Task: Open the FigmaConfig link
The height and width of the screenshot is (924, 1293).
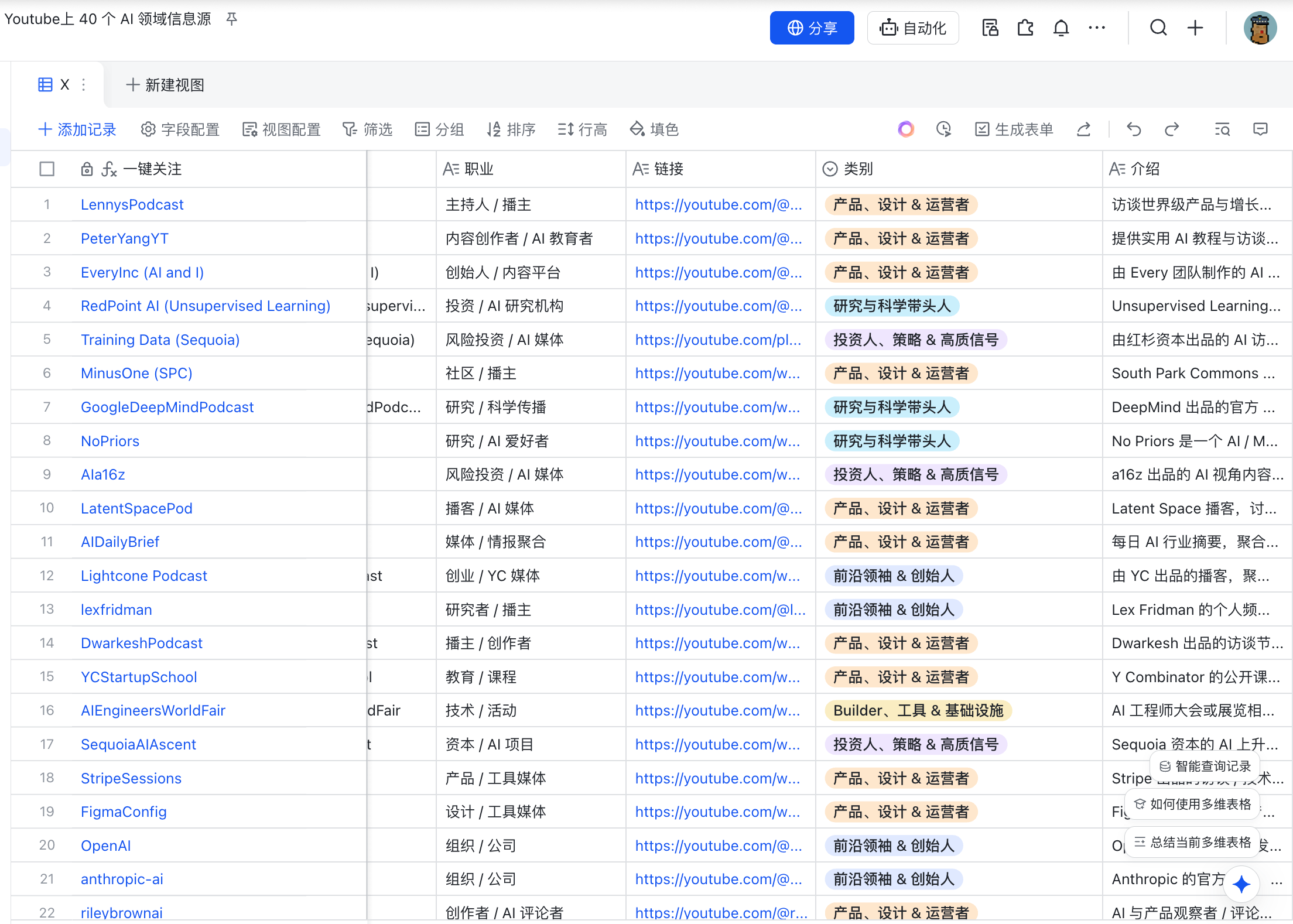Action: tap(124, 812)
